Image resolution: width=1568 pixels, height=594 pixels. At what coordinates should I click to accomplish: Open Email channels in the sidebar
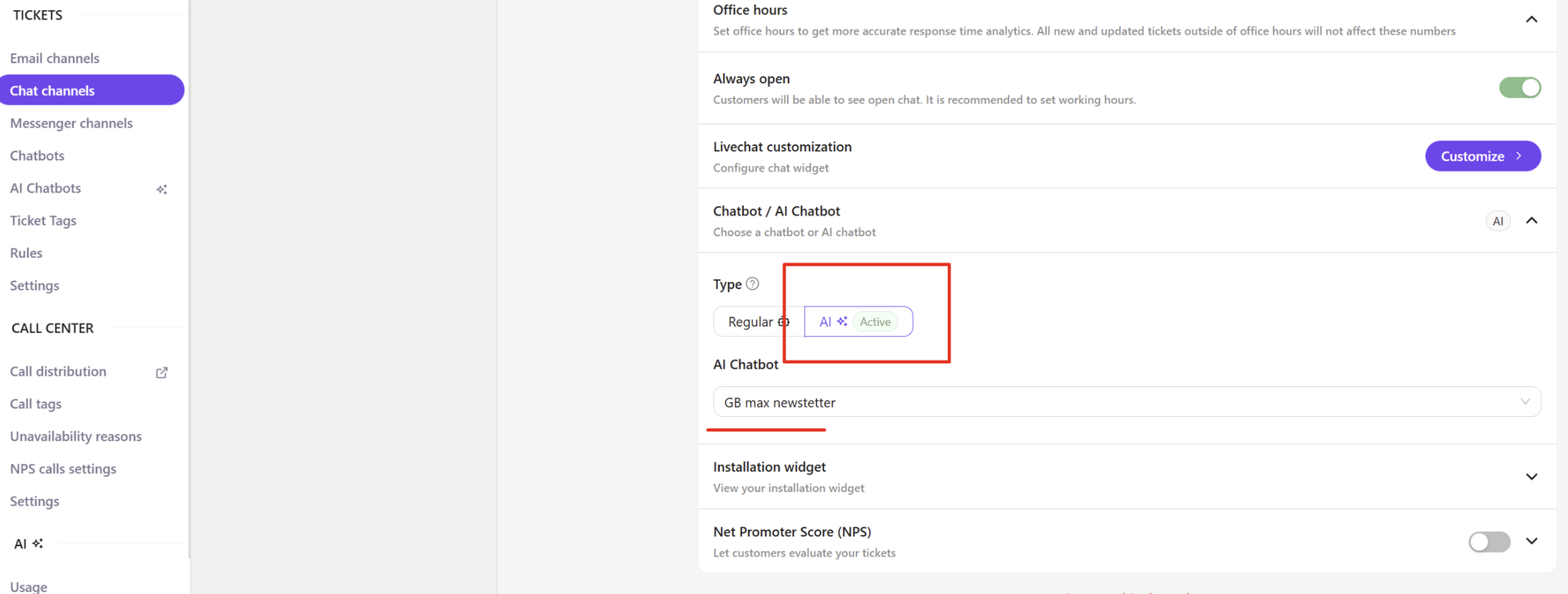55,58
